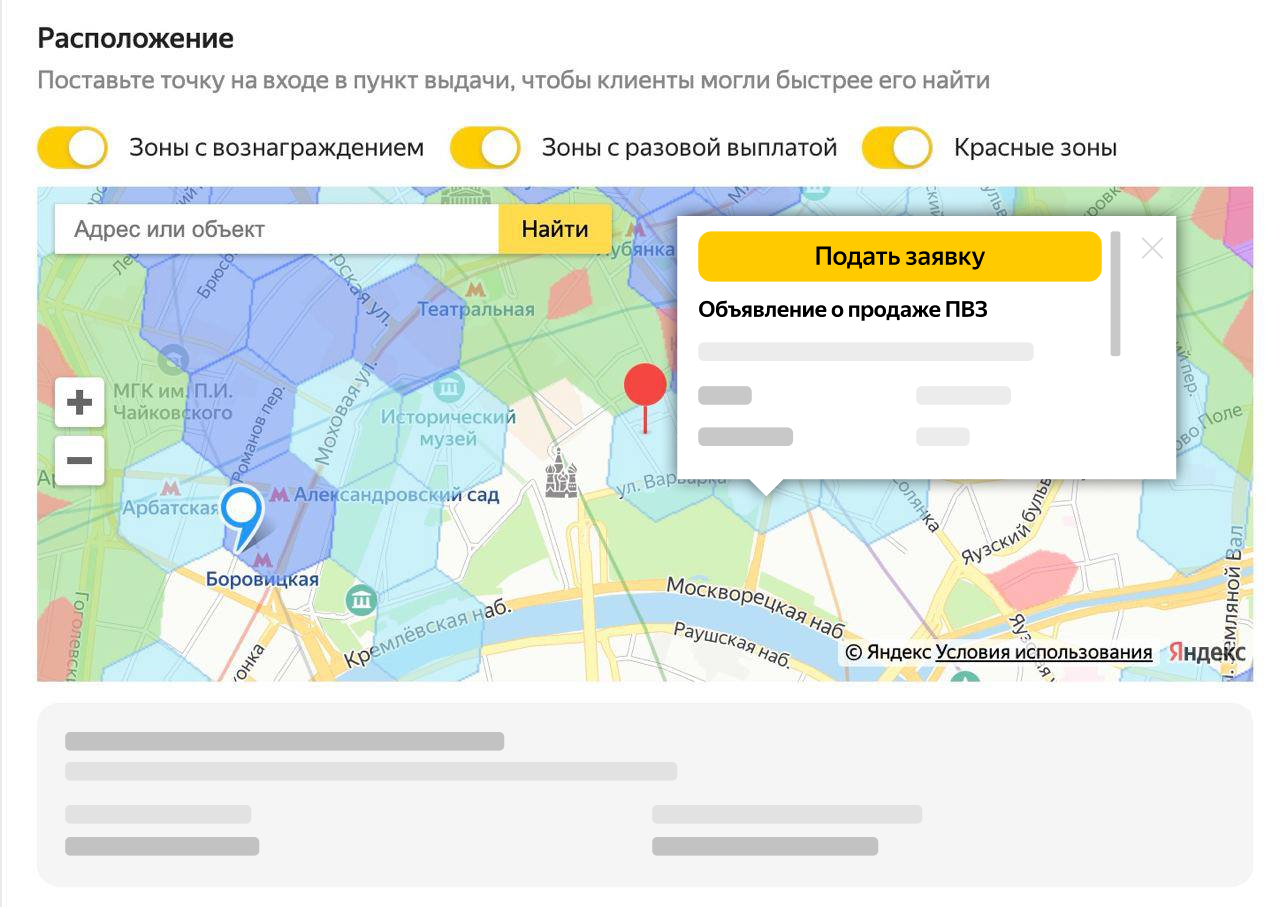Click the red map pin marker
The height and width of the screenshot is (907, 1280).
(645, 386)
